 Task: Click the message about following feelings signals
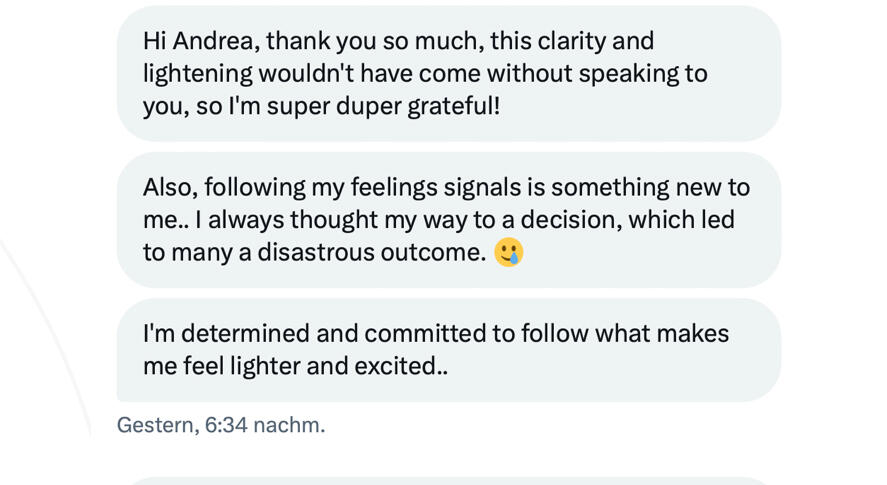(x=449, y=219)
